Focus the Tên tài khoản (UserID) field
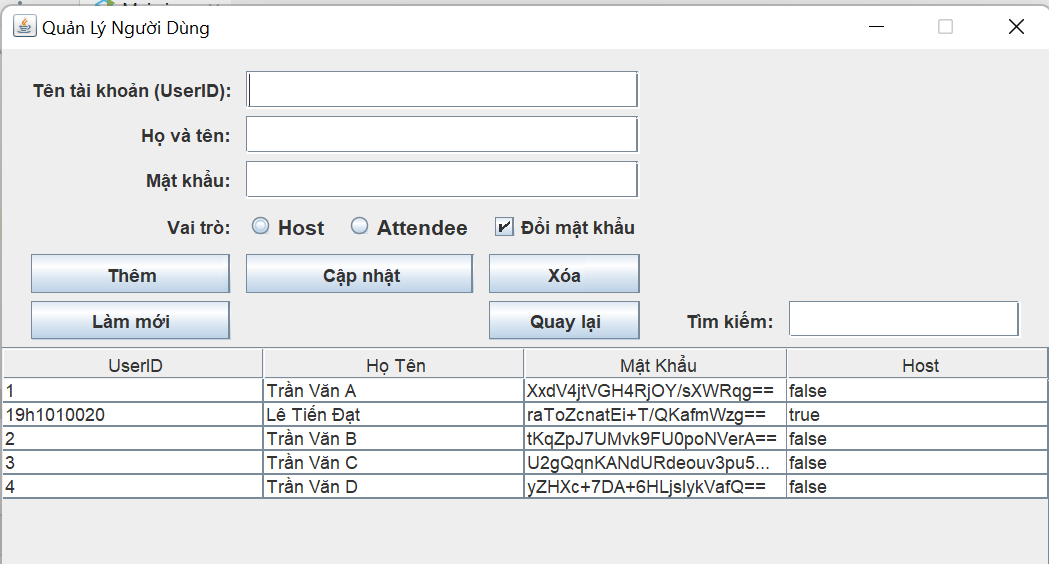Screen dimensions: 1049x564 click(x=442, y=90)
